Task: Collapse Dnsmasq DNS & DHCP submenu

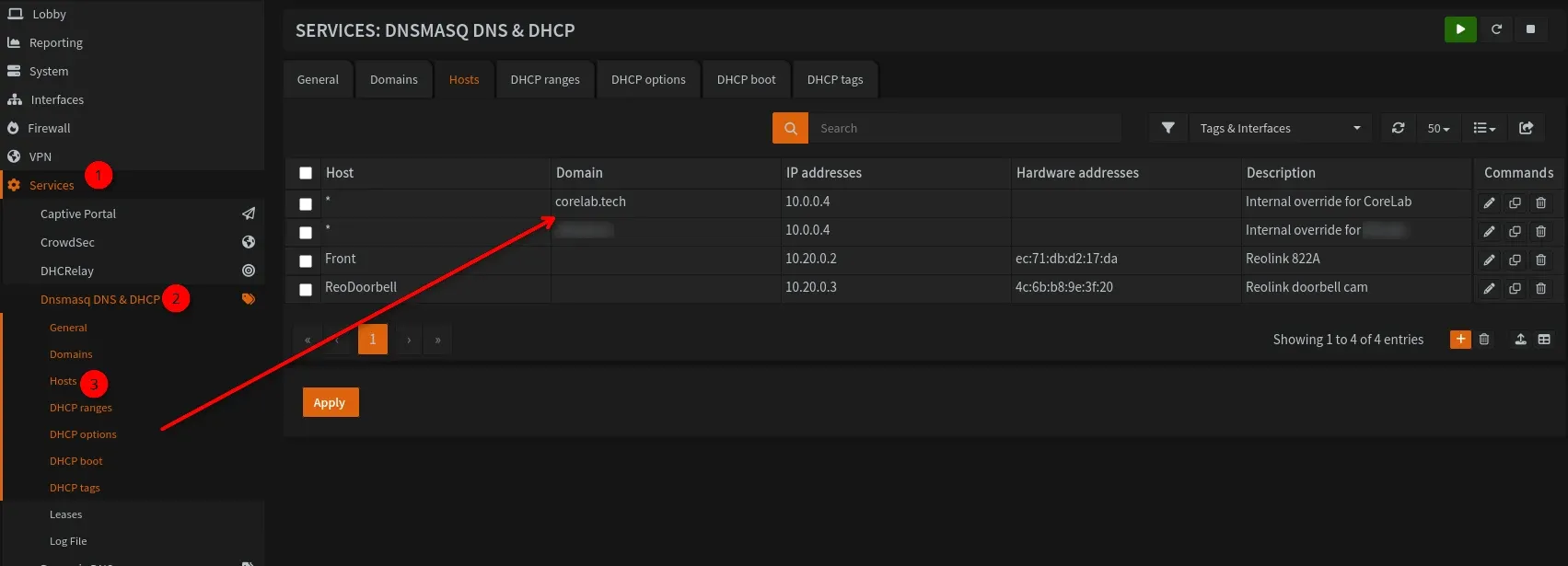Action: (100, 299)
